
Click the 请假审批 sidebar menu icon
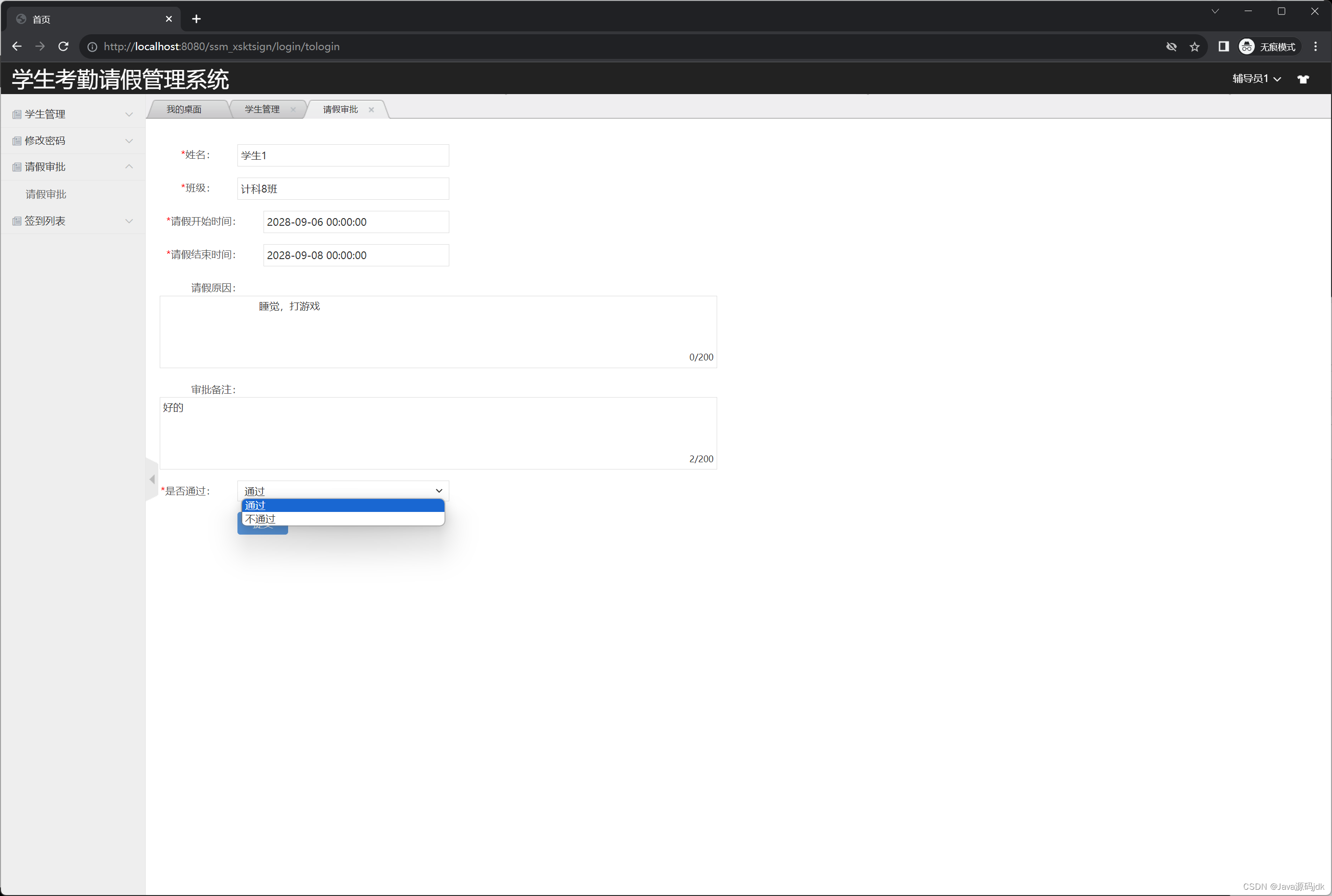(x=17, y=167)
